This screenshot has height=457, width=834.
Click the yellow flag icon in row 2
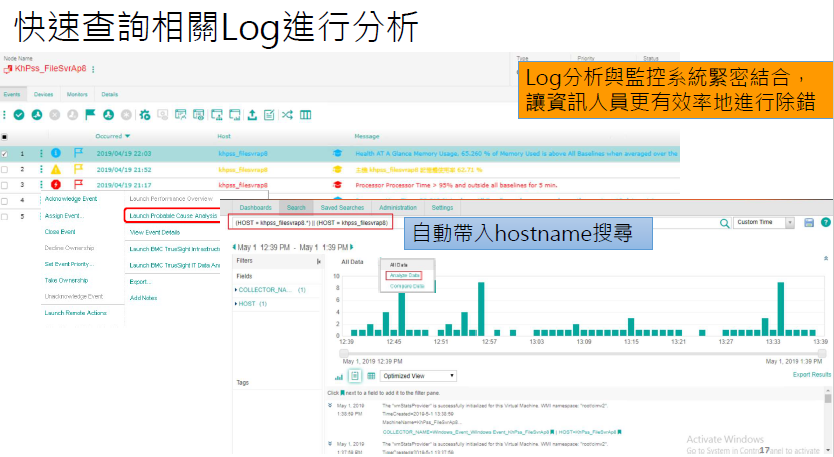[x=78, y=169]
